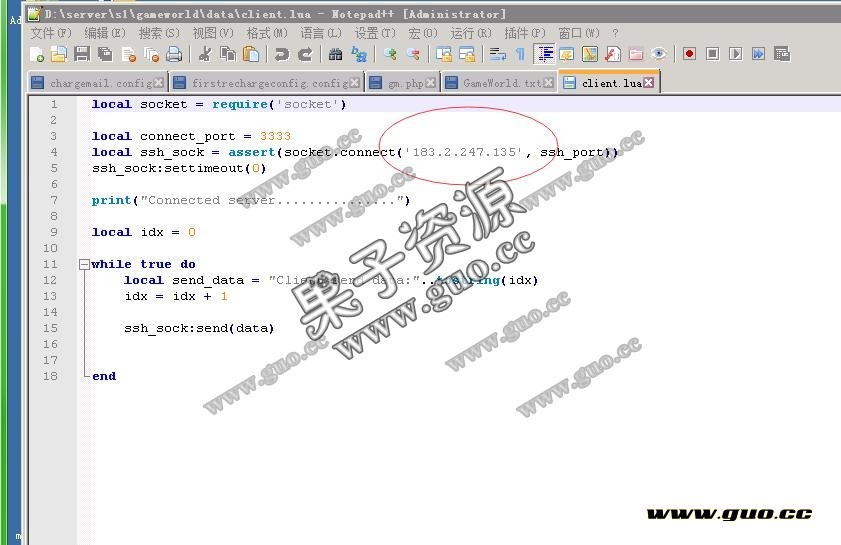Switch to the chargemail.config tab
This screenshot has width=841, height=545.
tap(99, 83)
